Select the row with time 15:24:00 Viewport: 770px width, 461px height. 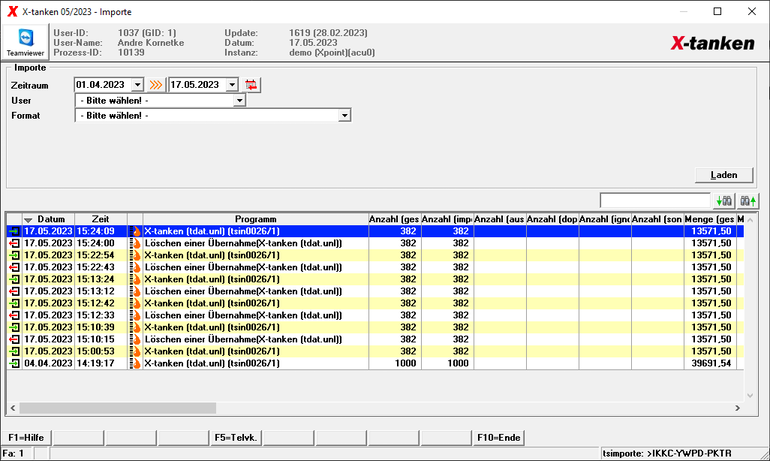pos(375,243)
